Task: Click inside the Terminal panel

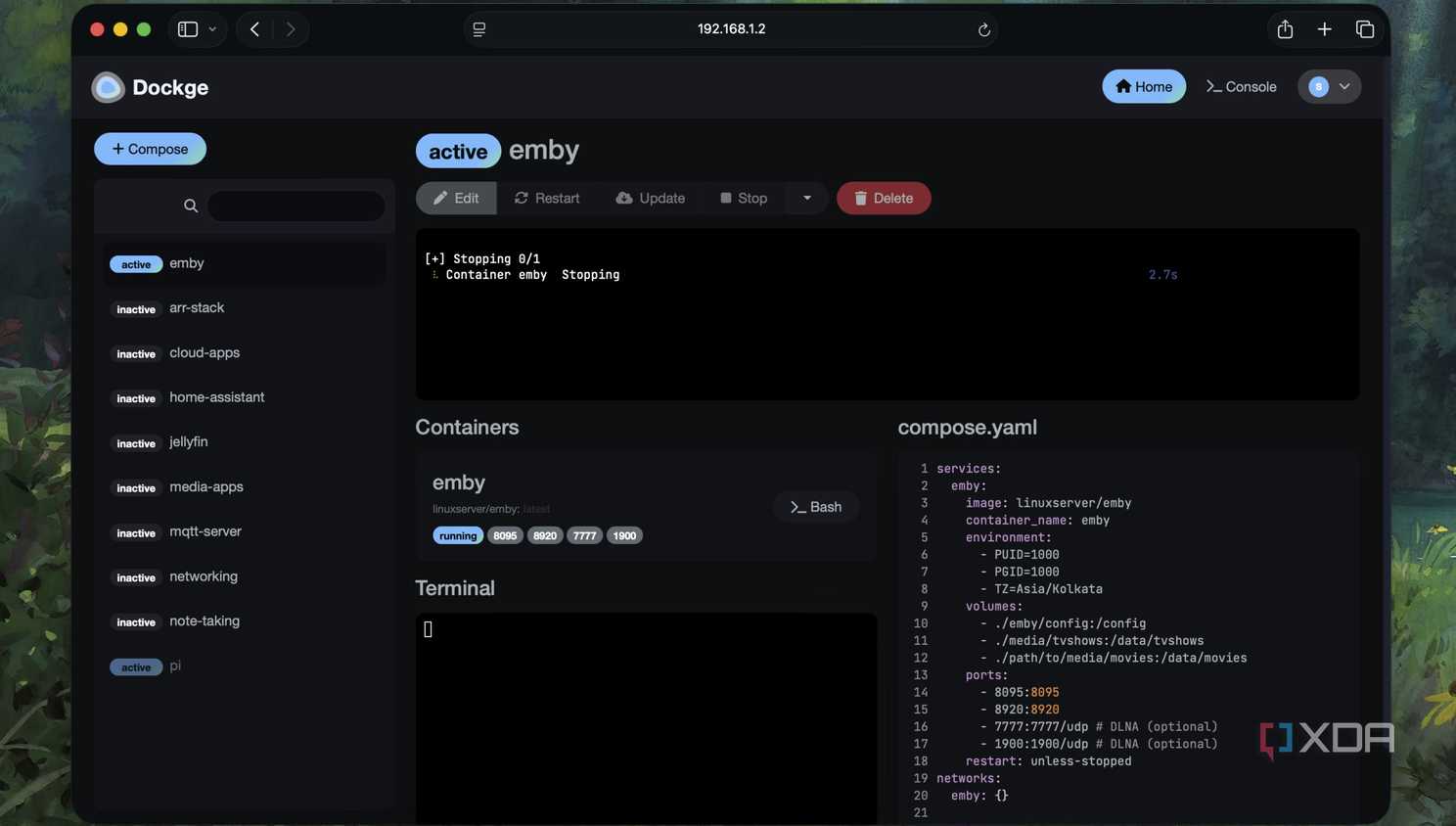Action: (x=646, y=719)
